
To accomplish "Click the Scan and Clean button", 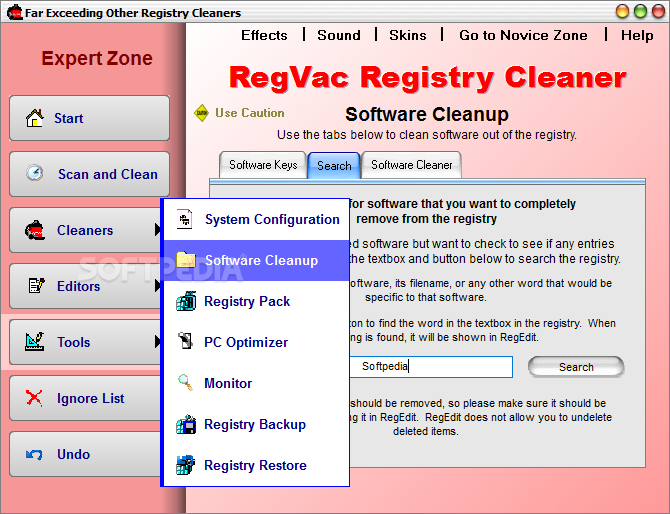I will pos(89,174).
